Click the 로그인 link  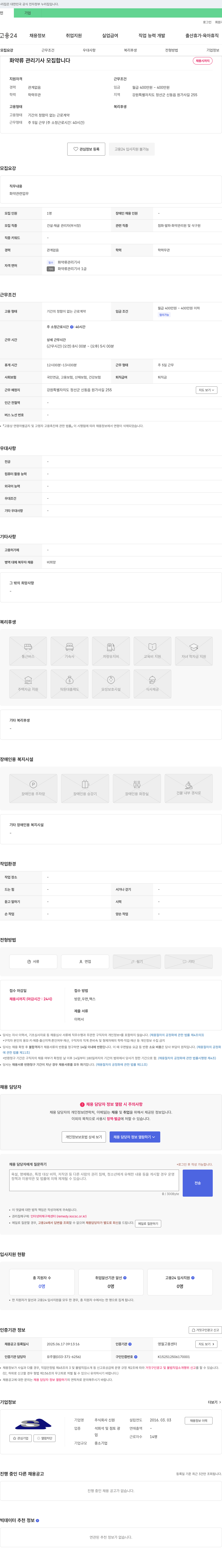[207, 22]
